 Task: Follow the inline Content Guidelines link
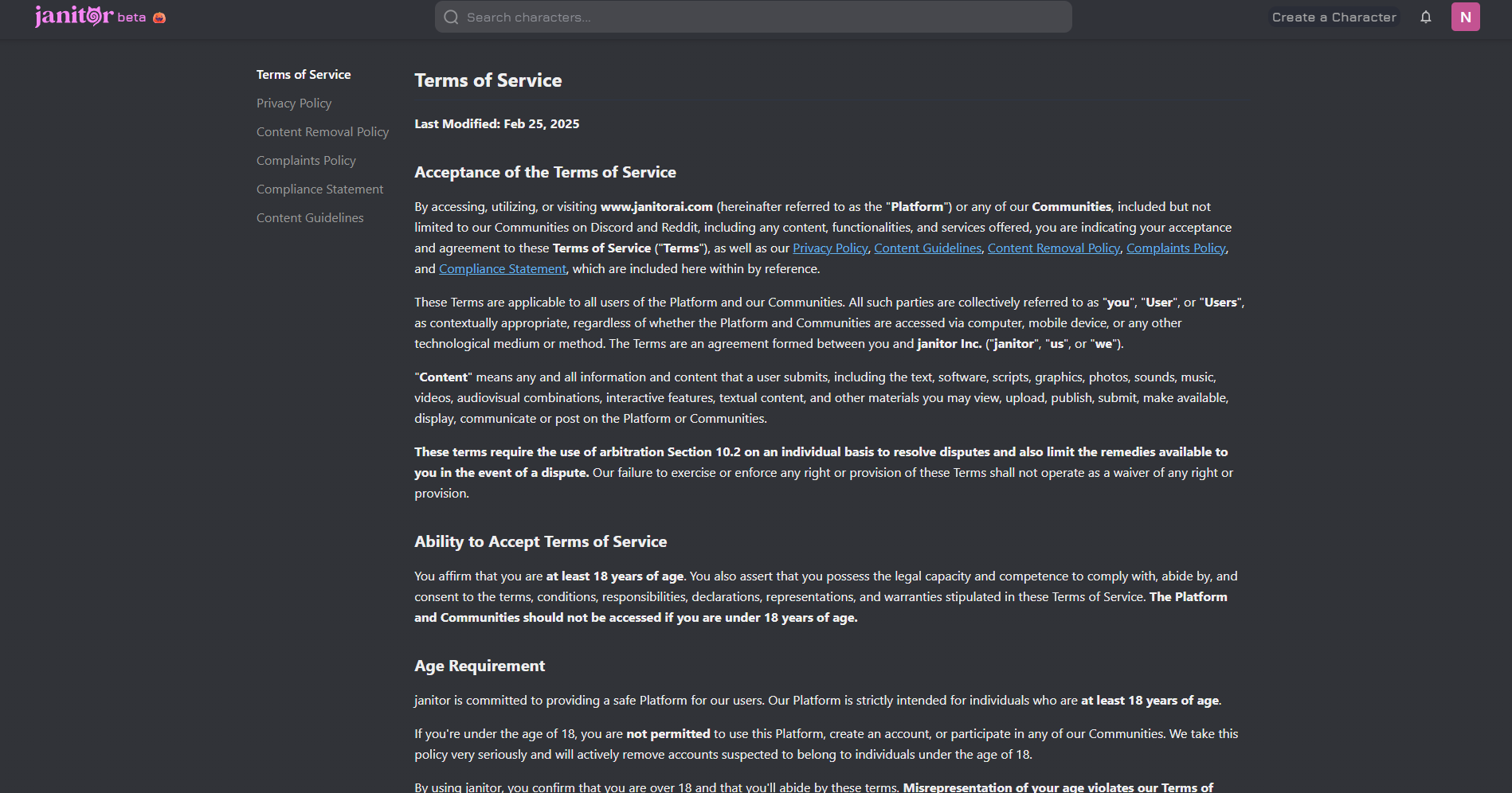click(927, 248)
